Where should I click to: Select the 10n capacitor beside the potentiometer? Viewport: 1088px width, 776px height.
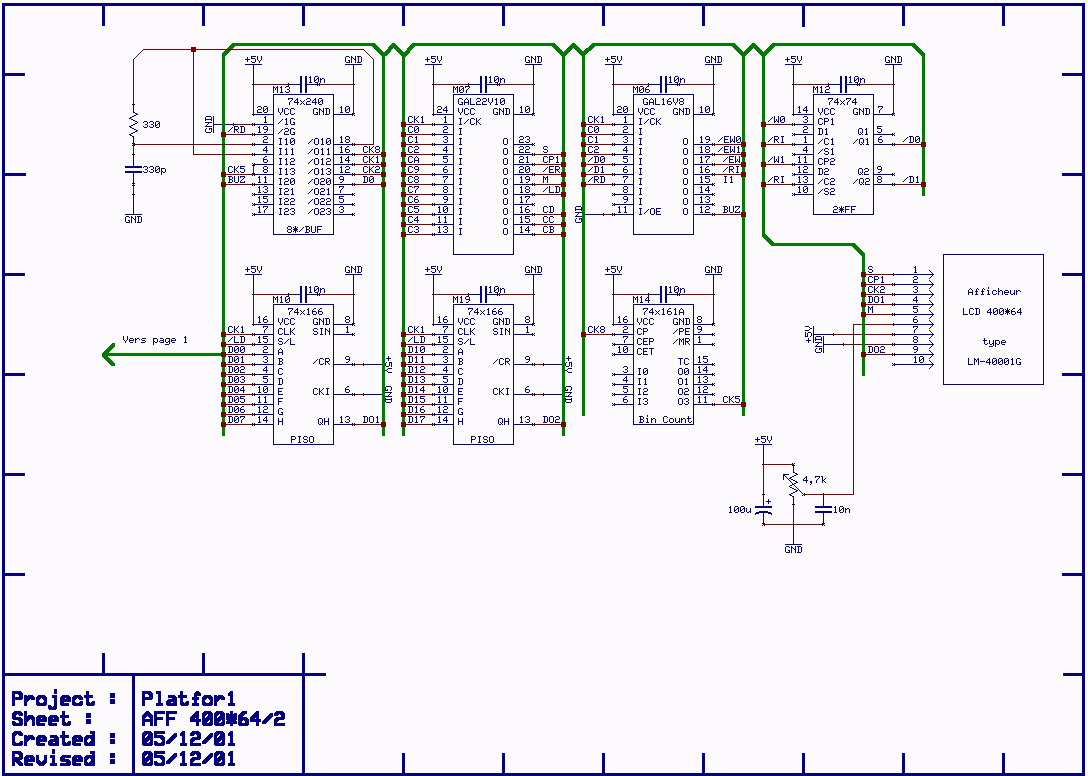822,509
